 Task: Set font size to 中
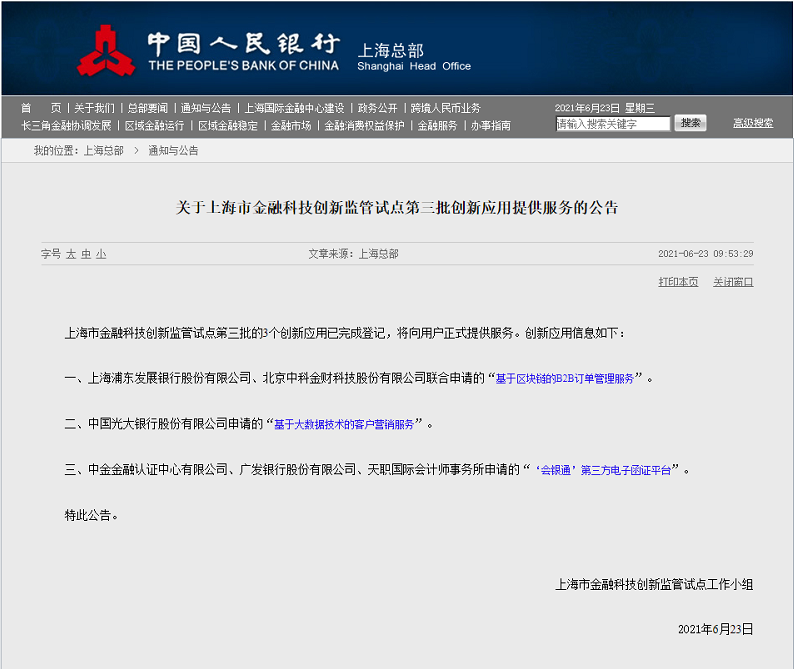86,254
